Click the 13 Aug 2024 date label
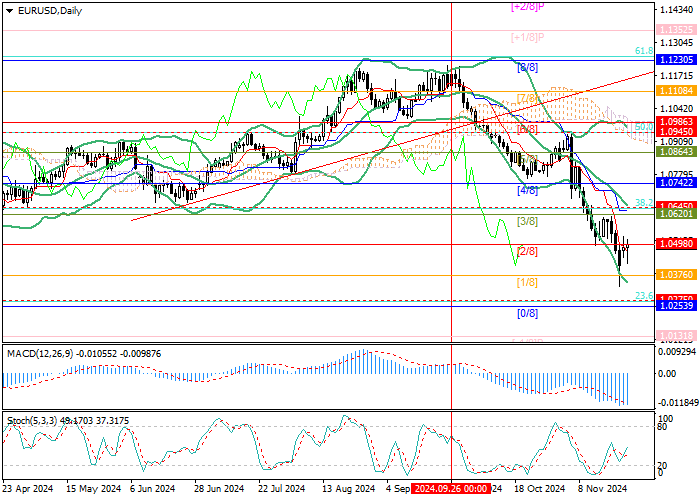Screen dimensions: 700x500 click(348, 489)
